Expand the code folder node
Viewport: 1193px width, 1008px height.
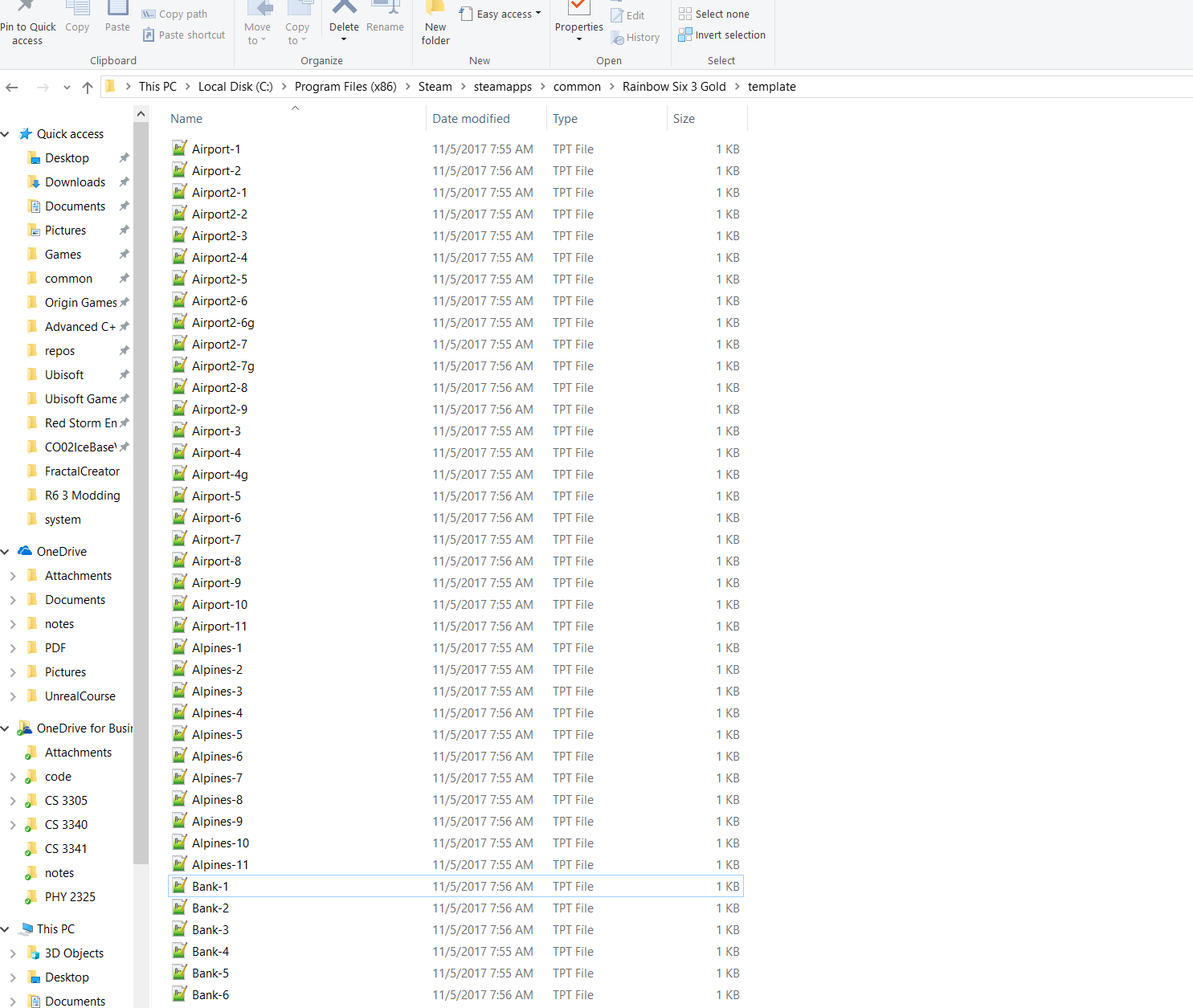click(13, 777)
